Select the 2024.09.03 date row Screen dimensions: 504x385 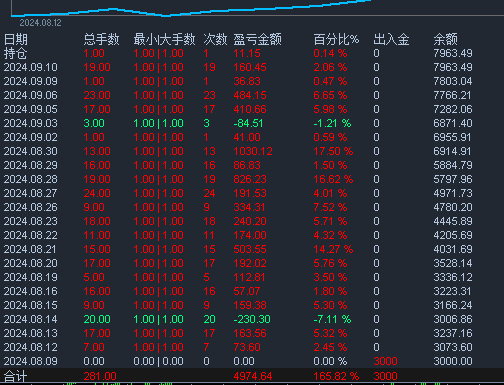[x=31, y=123]
